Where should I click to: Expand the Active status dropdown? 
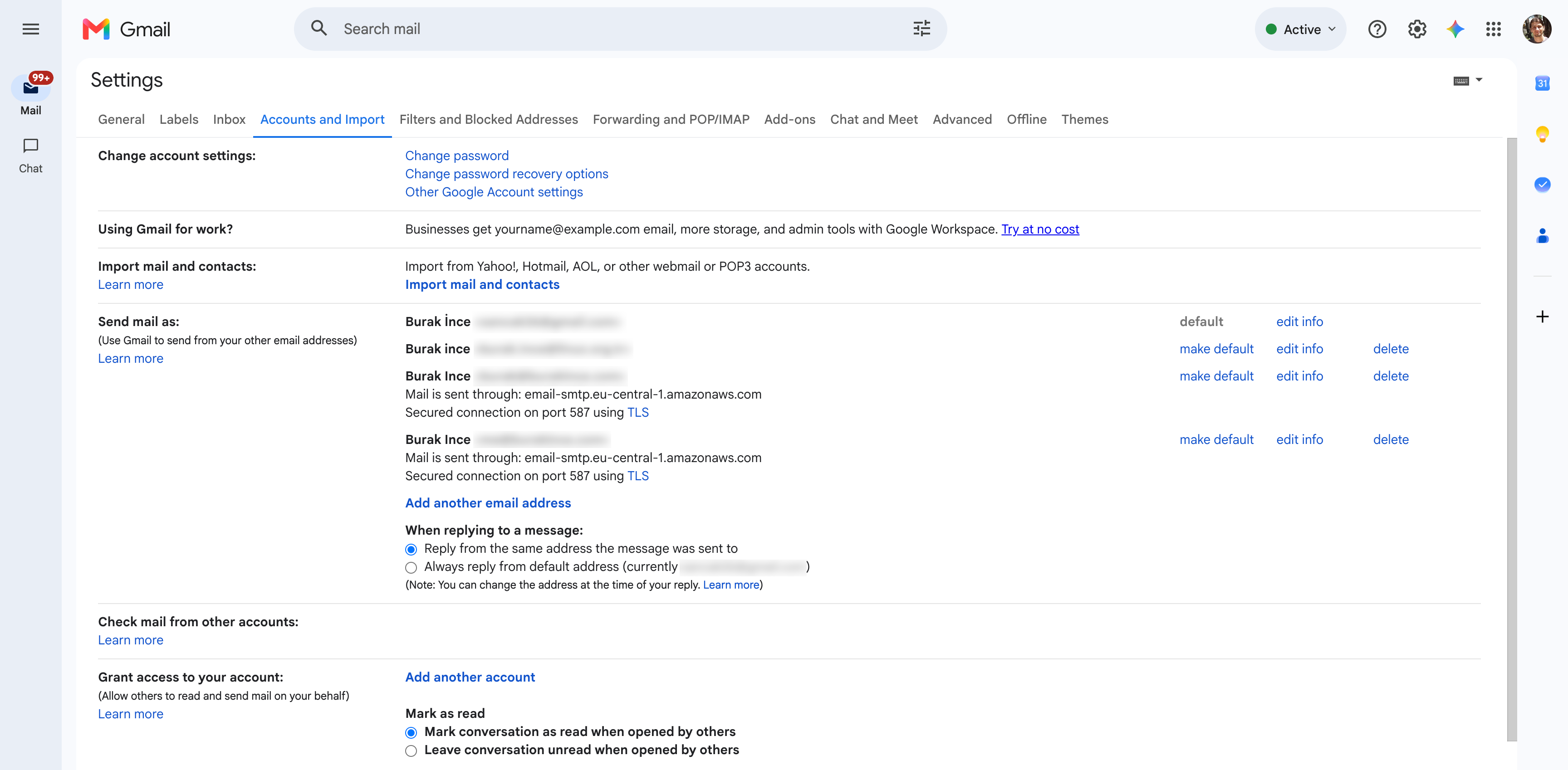click(1301, 29)
